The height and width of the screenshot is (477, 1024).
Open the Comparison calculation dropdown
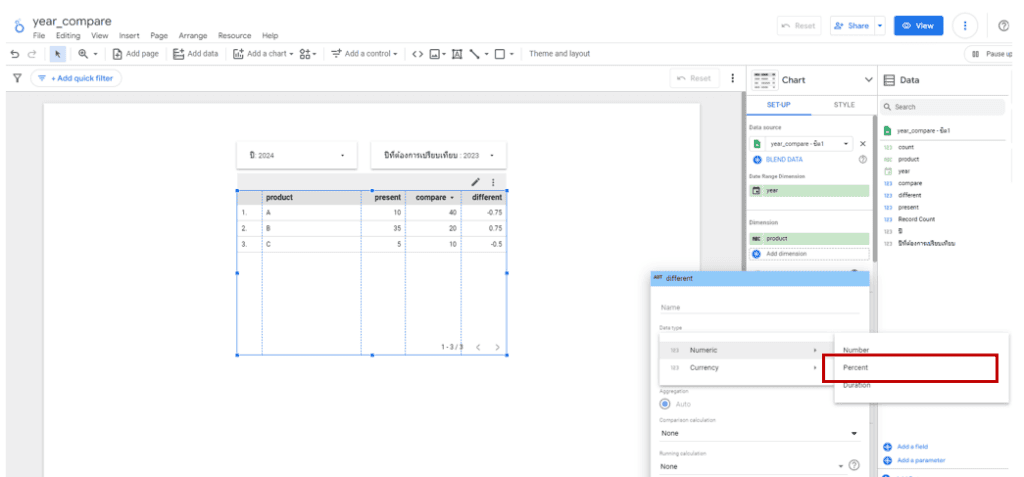coord(759,433)
